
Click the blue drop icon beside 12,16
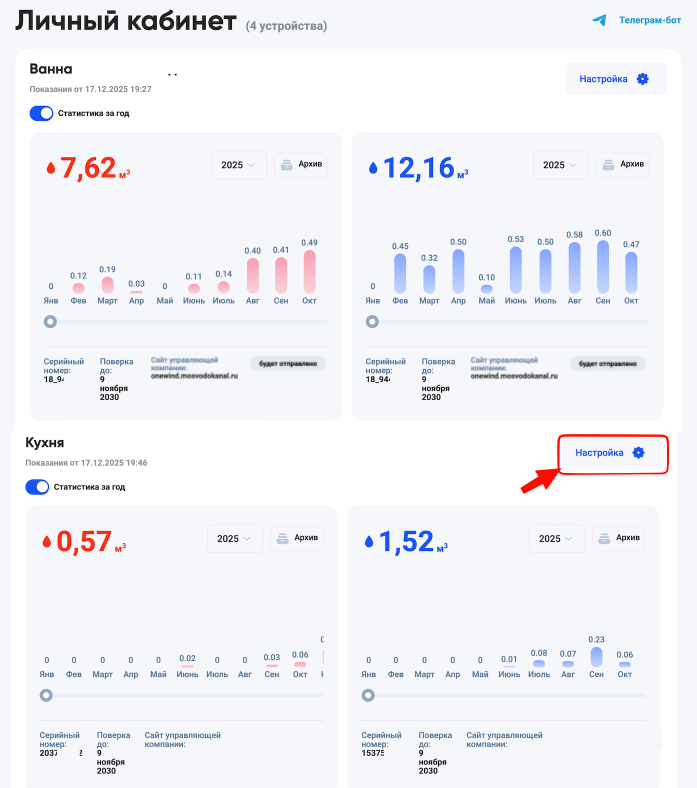click(x=373, y=168)
